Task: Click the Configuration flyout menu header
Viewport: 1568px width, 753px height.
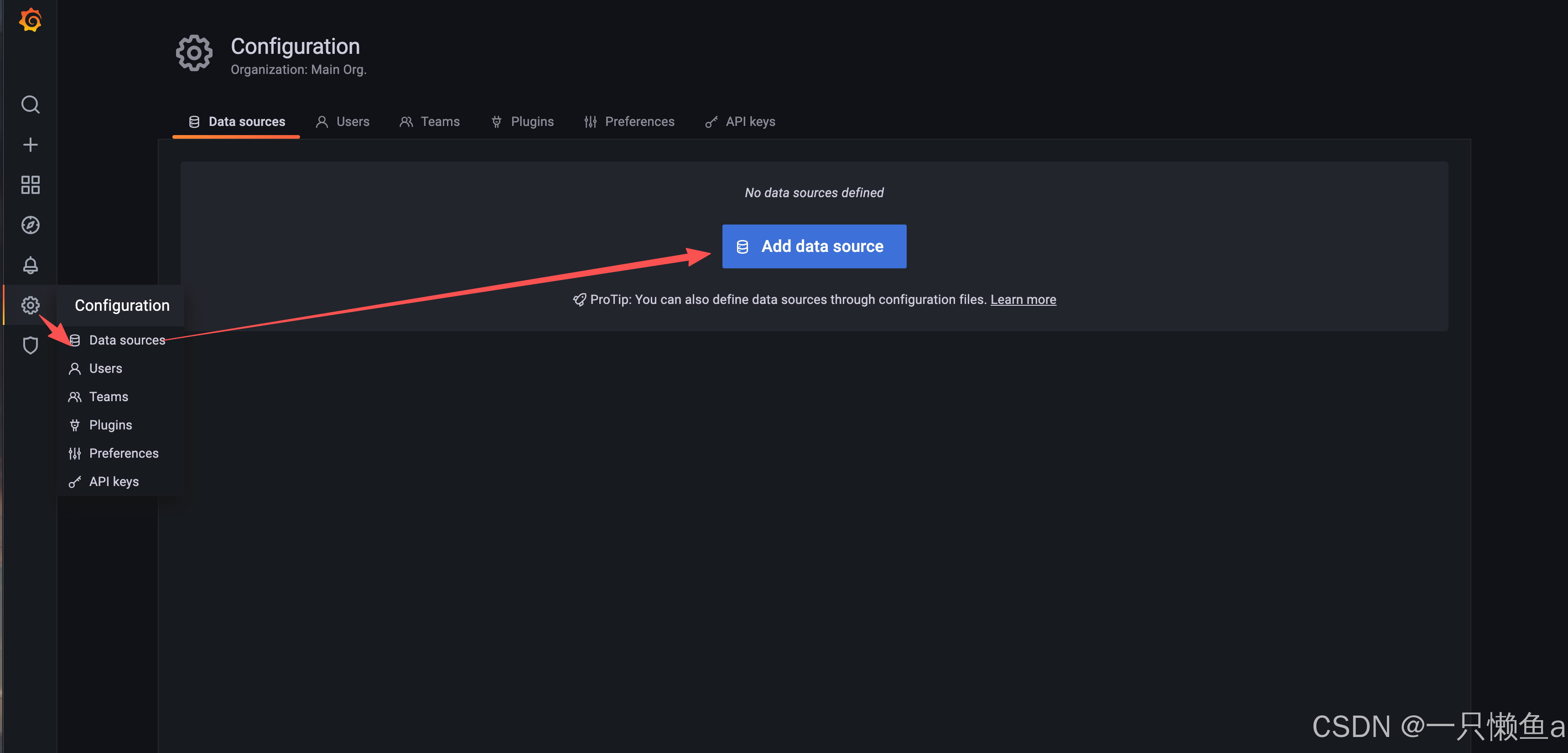Action: (122, 306)
